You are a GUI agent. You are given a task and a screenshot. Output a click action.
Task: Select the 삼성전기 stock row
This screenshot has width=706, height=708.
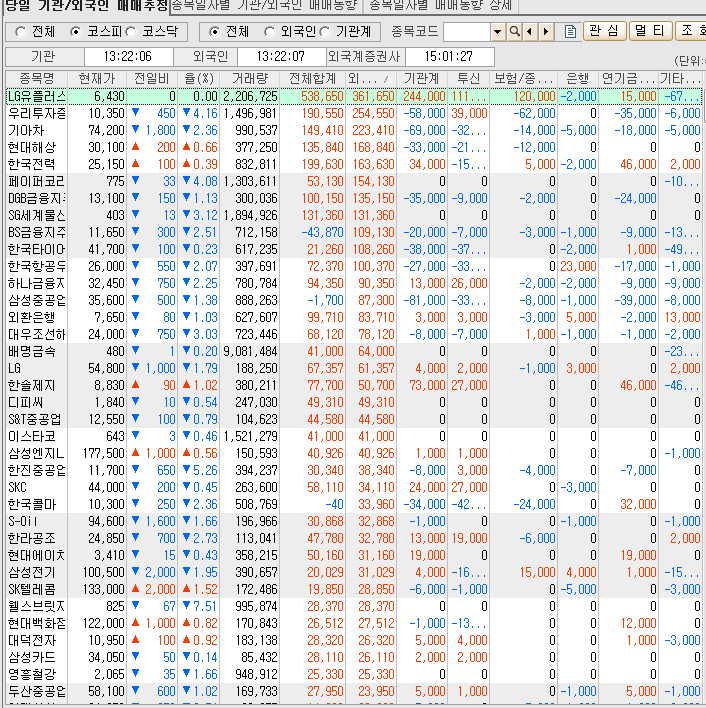click(x=354, y=573)
